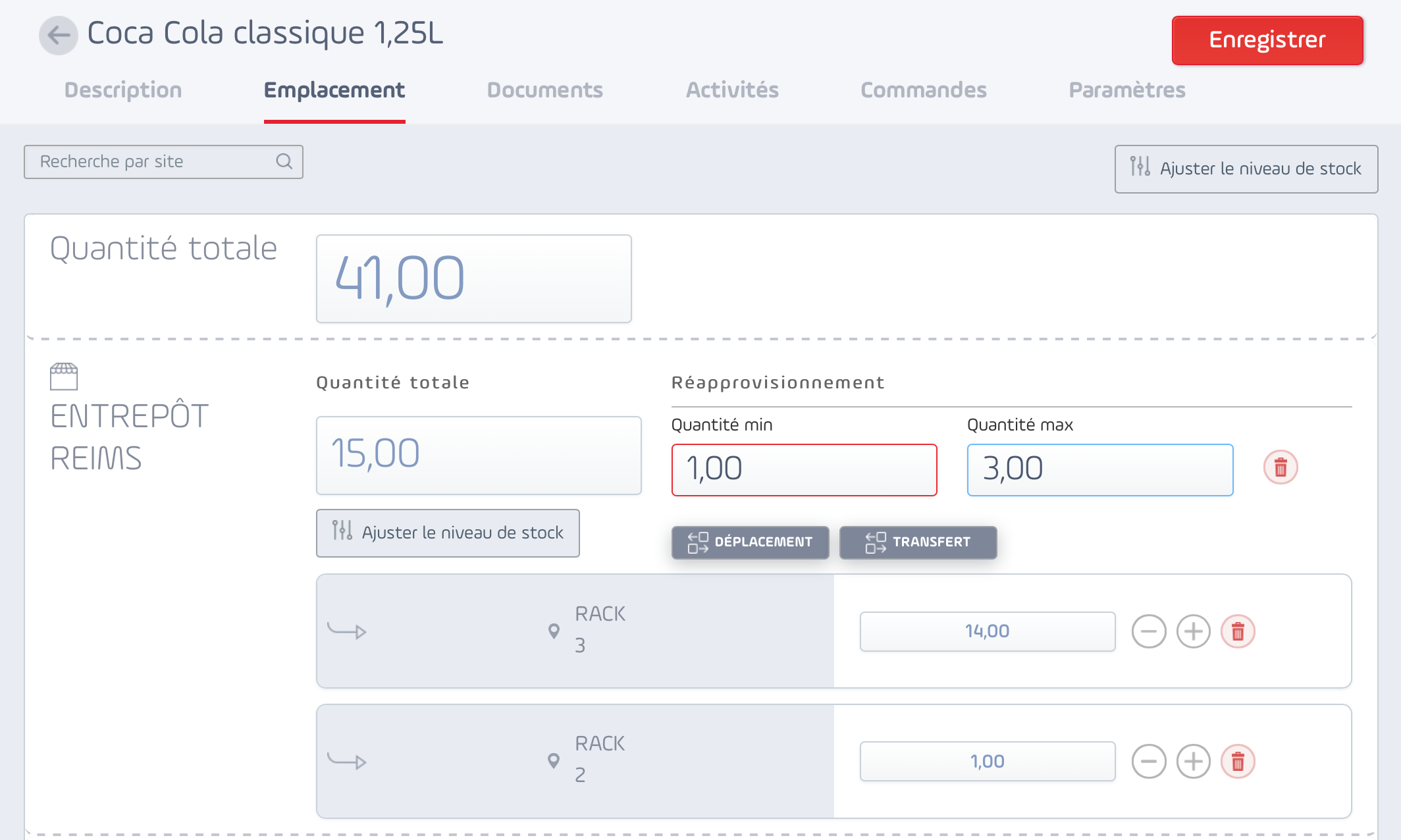This screenshot has width=1401, height=840.
Task: Focus the Recherche par site field
Action: (x=163, y=162)
